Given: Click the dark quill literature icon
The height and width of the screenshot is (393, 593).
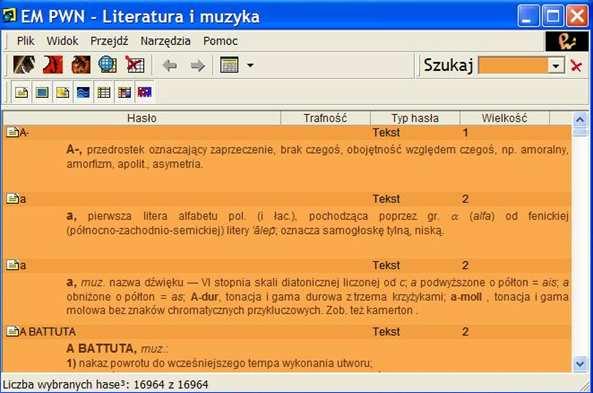Looking at the screenshot, I should pos(24,65).
